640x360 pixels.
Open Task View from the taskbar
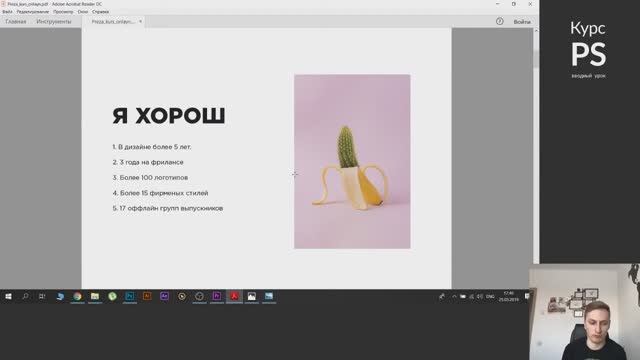click(x=42, y=296)
